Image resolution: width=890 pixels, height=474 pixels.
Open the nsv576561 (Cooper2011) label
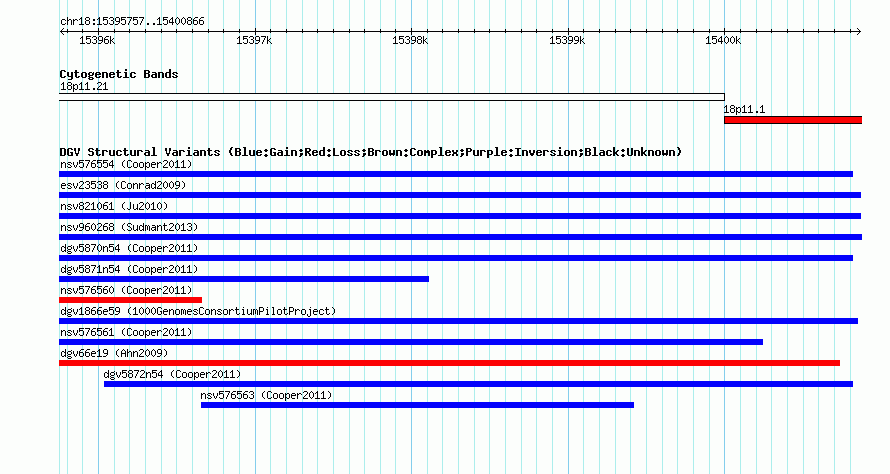click(126, 333)
